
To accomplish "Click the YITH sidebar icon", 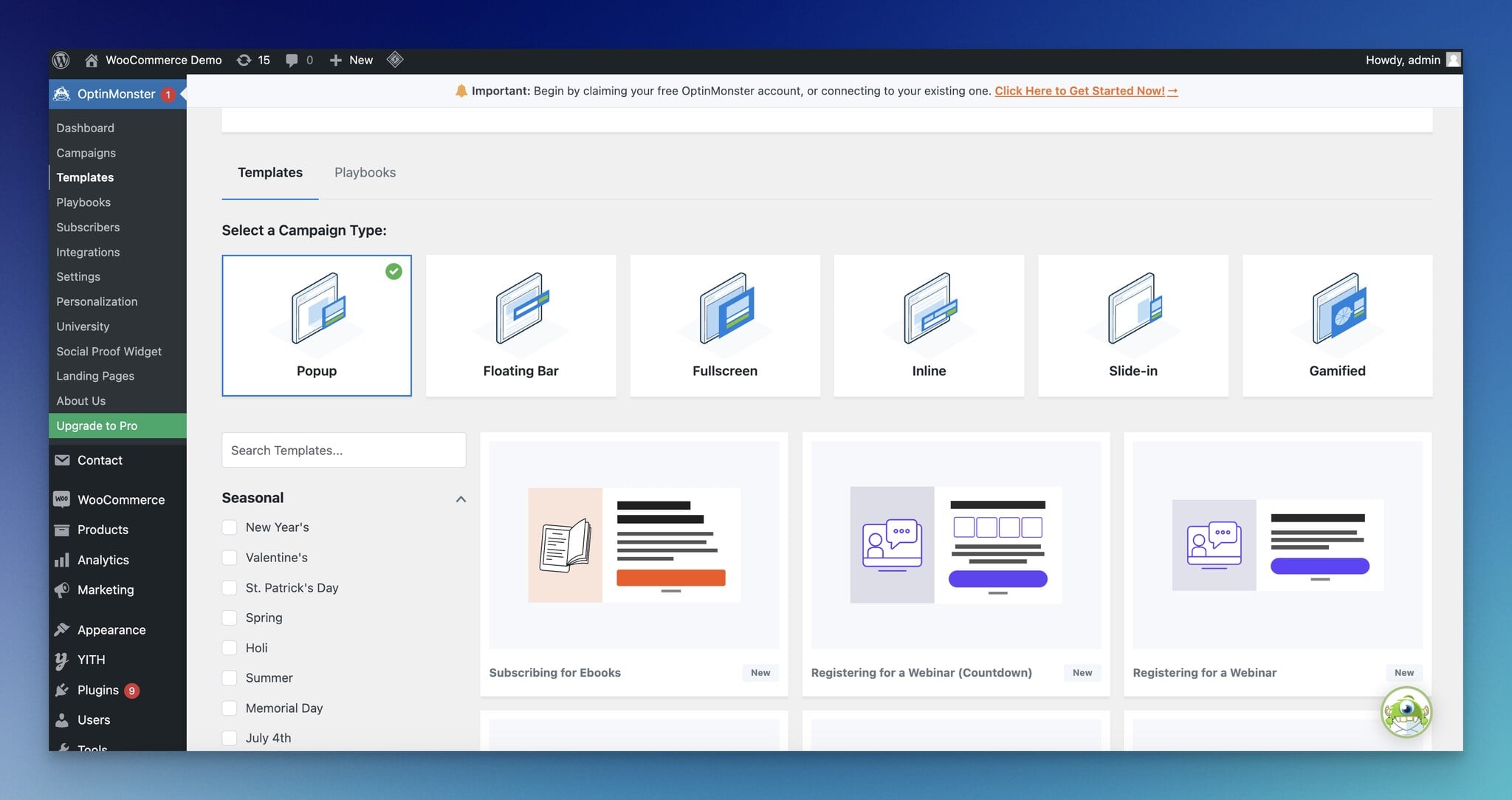I will coord(62,660).
